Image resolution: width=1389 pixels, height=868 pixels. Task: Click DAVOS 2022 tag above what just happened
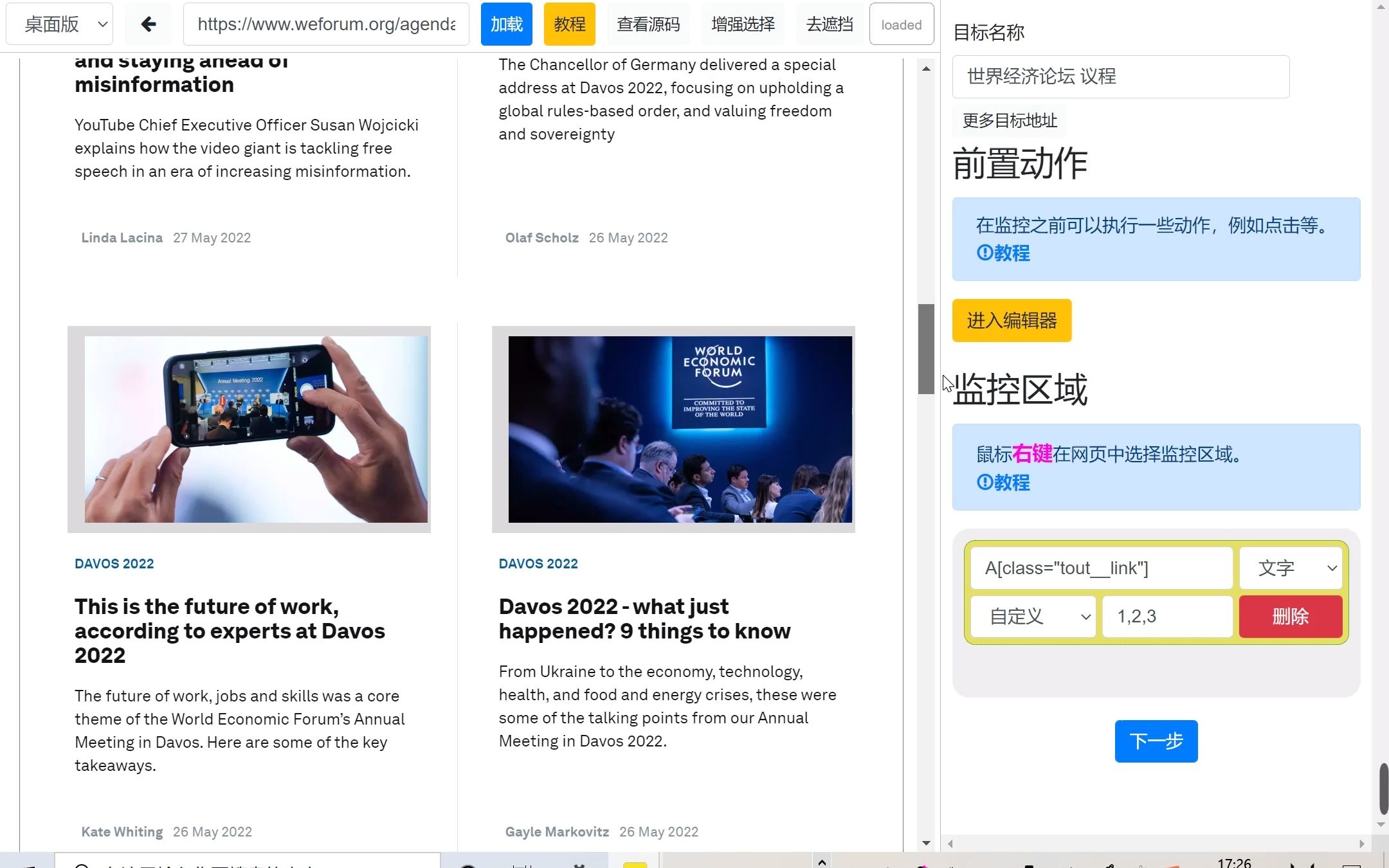point(538,564)
